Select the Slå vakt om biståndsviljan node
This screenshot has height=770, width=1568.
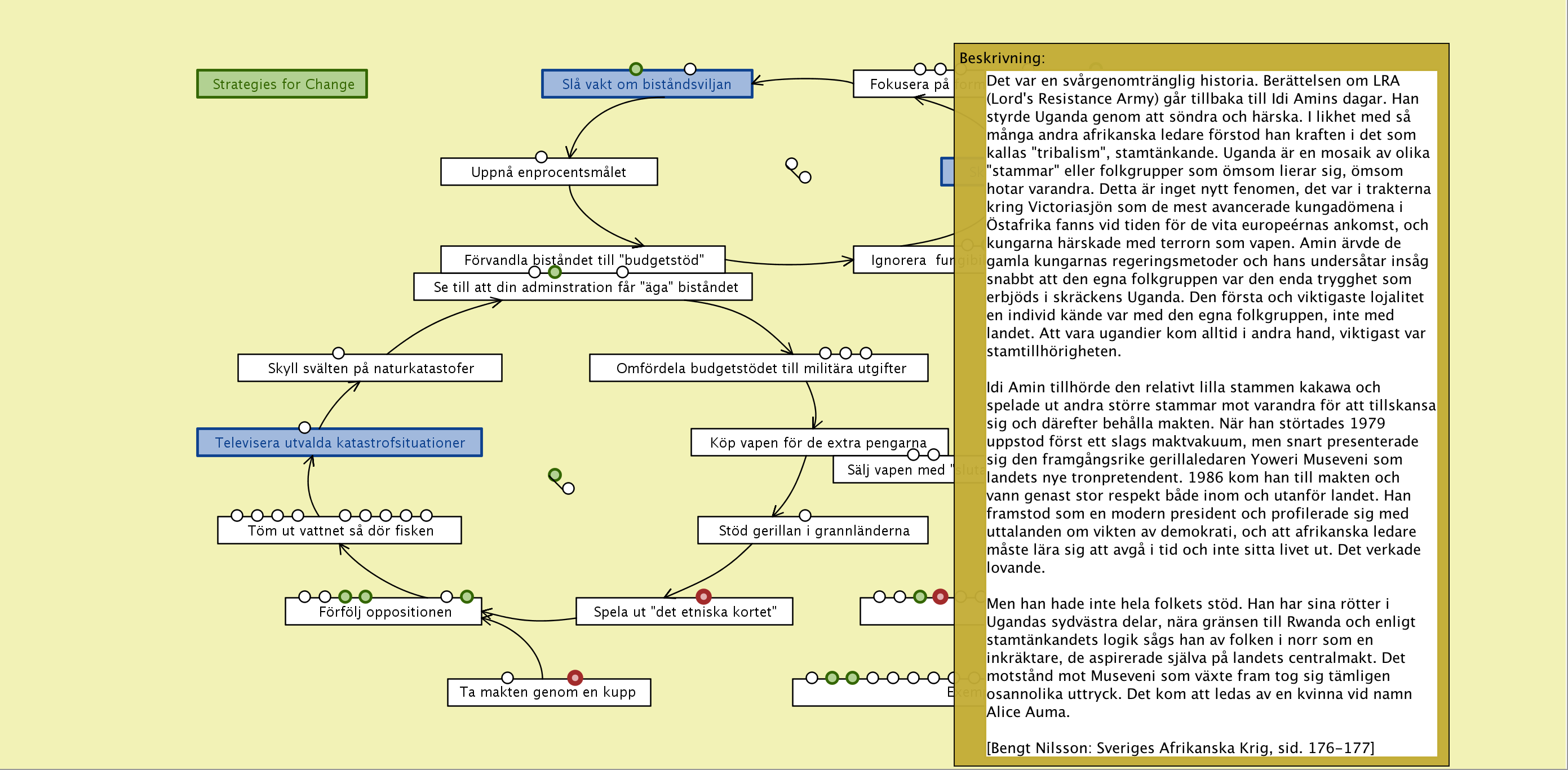click(646, 85)
